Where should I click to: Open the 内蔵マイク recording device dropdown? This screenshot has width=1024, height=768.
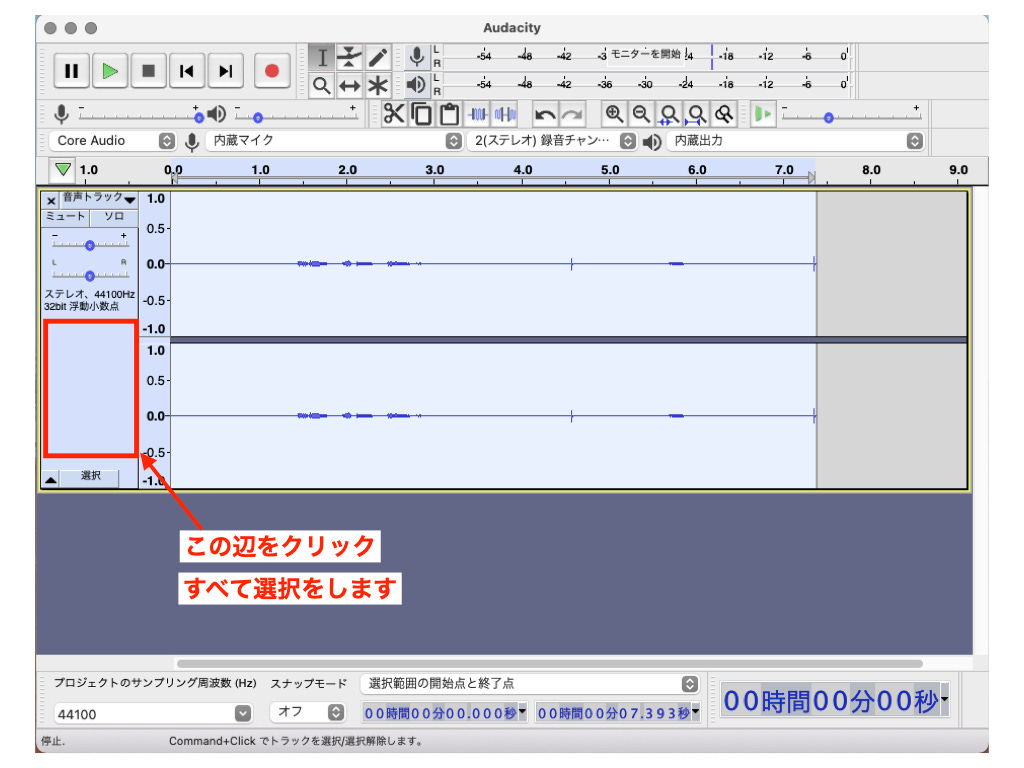point(334,140)
